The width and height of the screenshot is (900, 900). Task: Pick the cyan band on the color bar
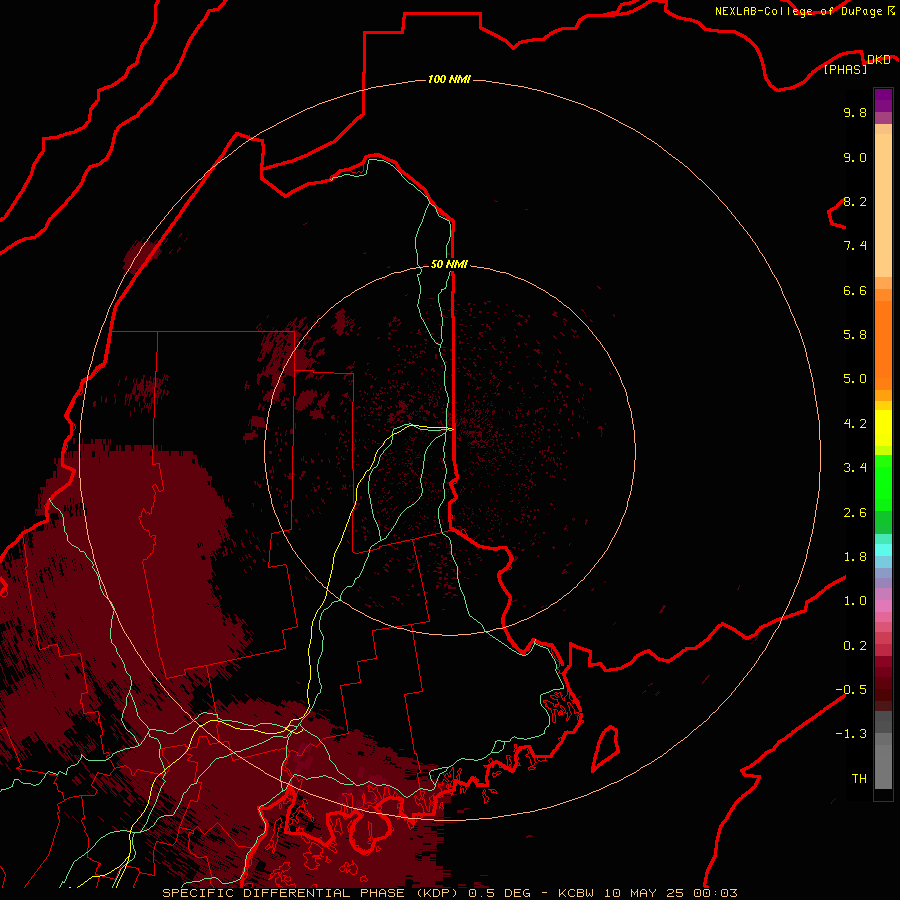(883, 550)
